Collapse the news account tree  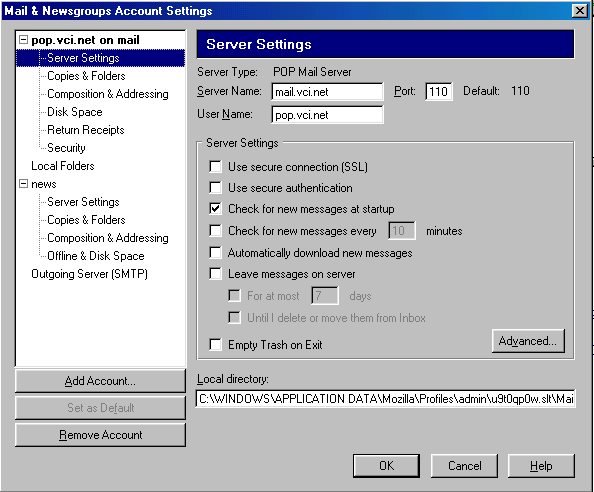point(23,184)
